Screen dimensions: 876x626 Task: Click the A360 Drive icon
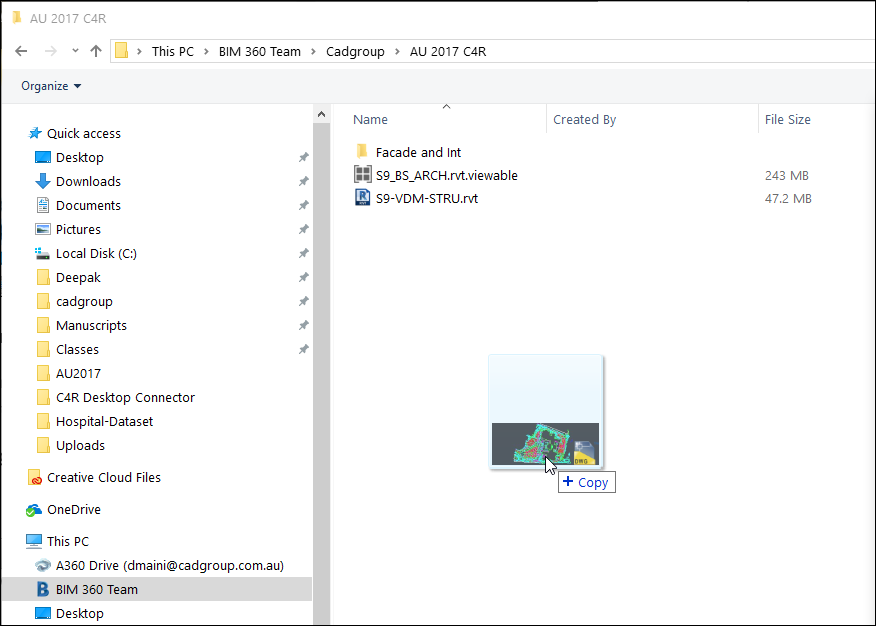click(x=42, y=566)
